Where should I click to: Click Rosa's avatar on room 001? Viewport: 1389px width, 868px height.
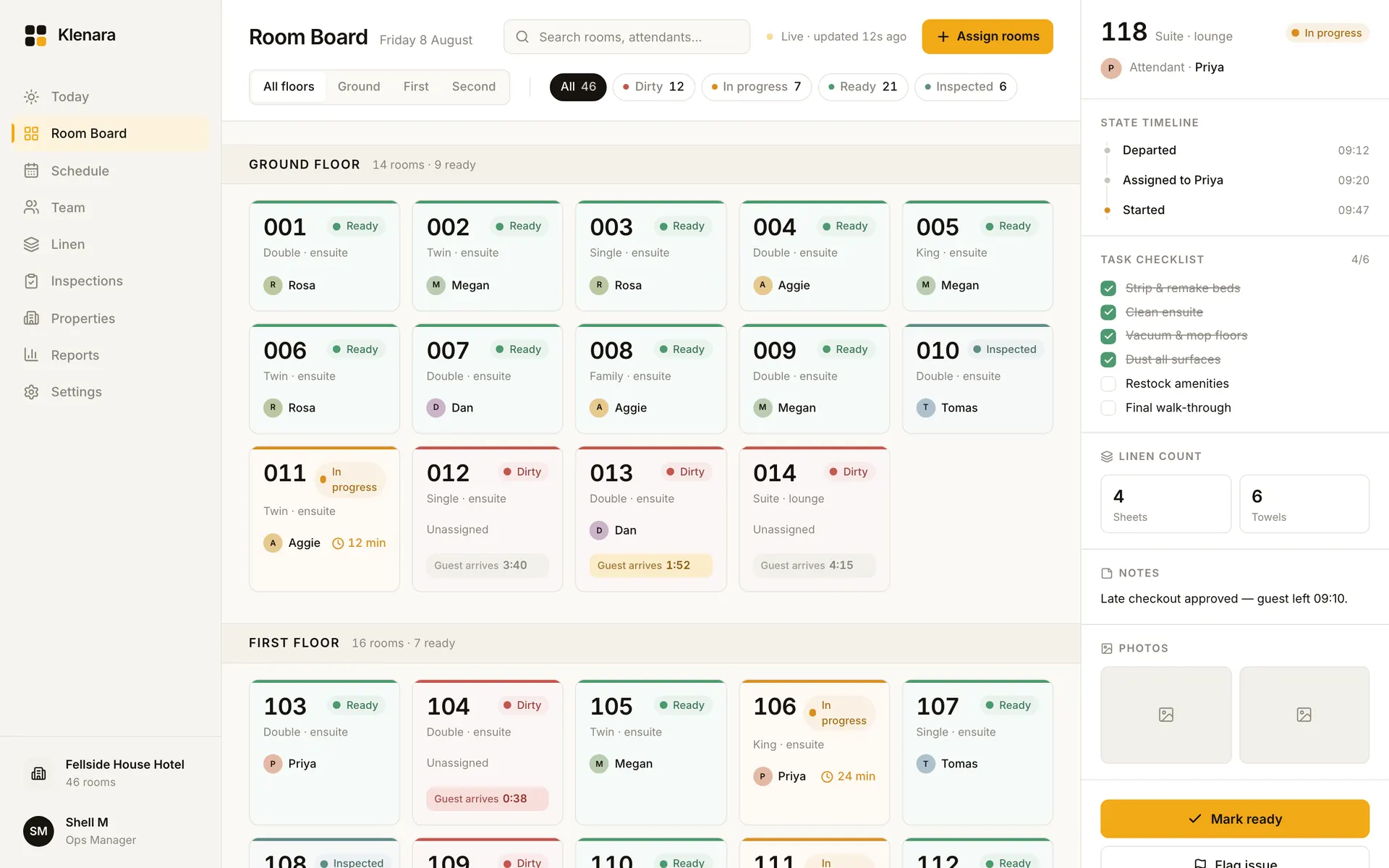(273, 285)
